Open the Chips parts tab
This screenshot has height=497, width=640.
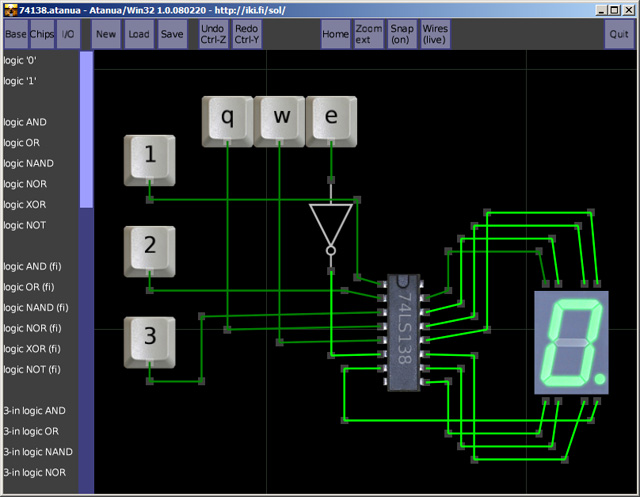[42, 34]
